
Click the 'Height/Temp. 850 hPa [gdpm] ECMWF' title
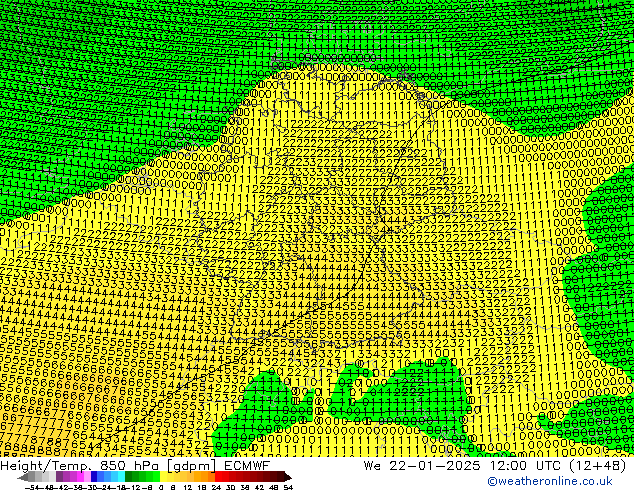(x=135, y=465)
